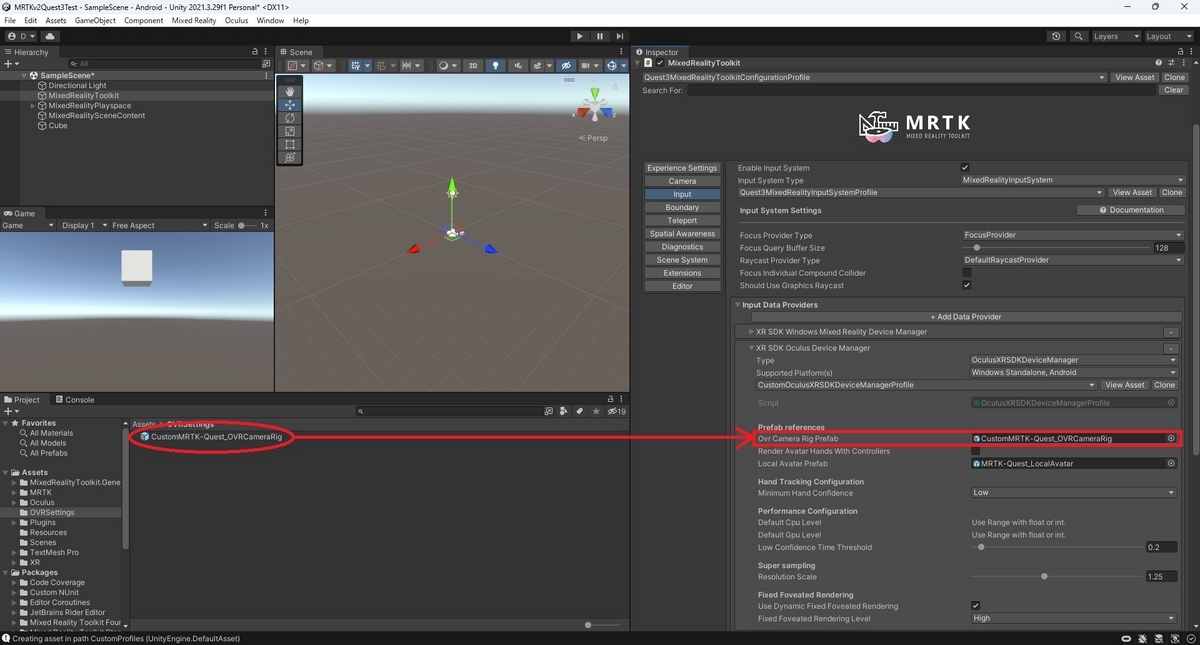Image resolution: width=1200 pixels, height=645 pixels.
Task: Open the Documentation button
Action: point(1131,210)
